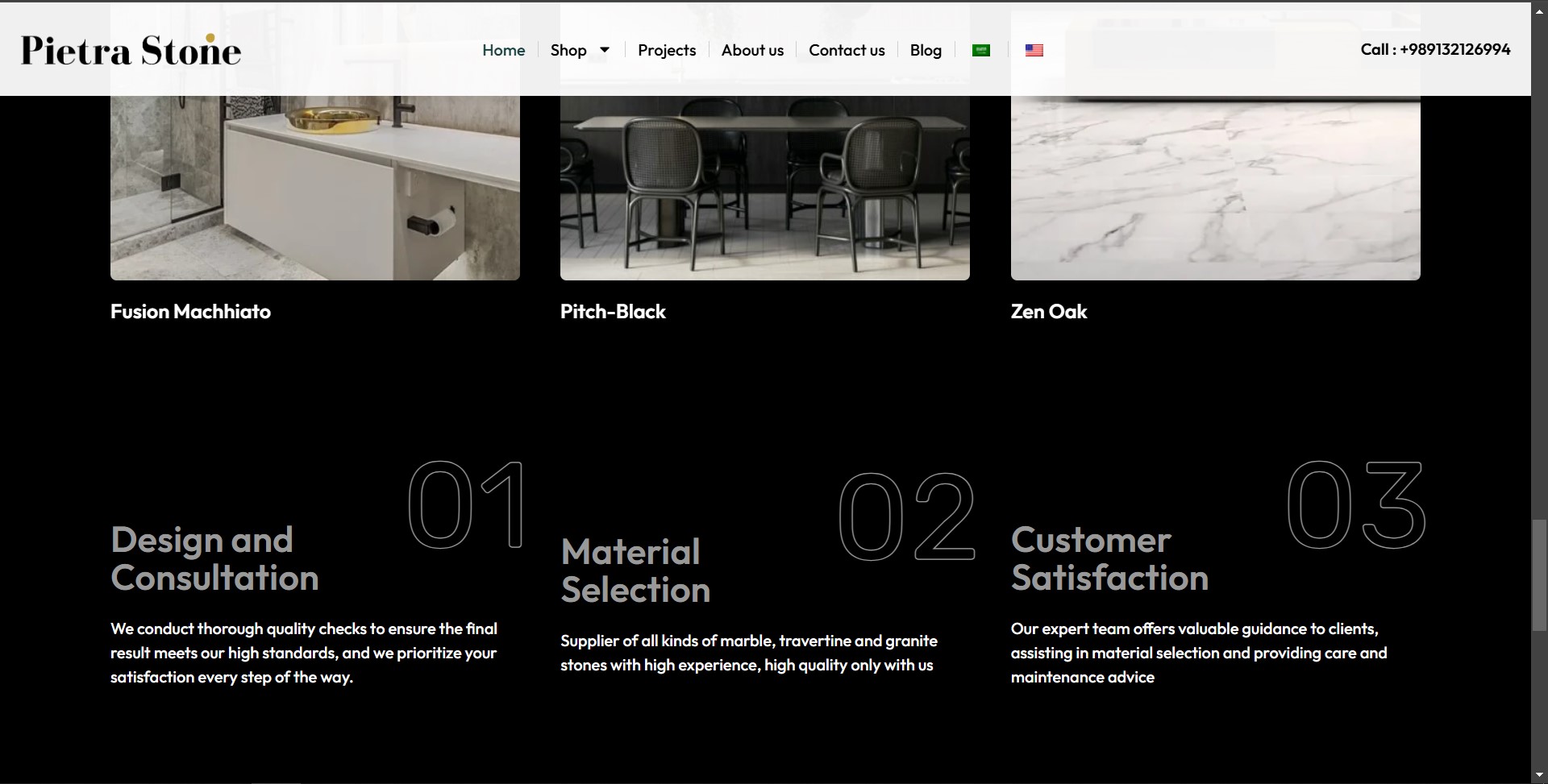Viewport: 1548px width, 784px height.
Task: Select the United States flag icon
Action: (1034, 50)
